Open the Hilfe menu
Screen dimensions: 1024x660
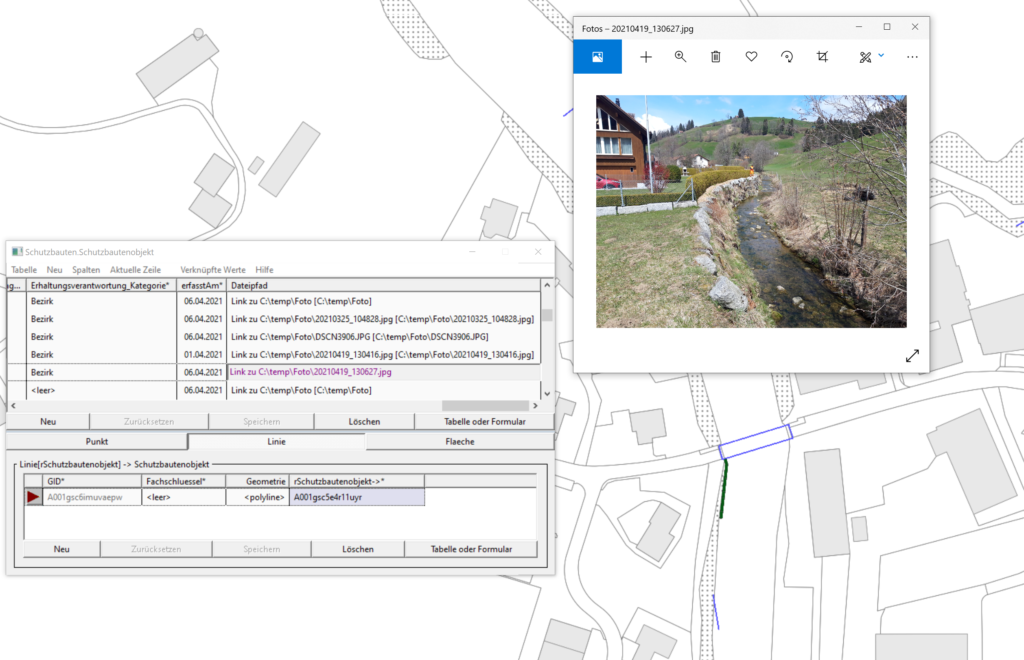pyautogui.click(x=264, y=270)
